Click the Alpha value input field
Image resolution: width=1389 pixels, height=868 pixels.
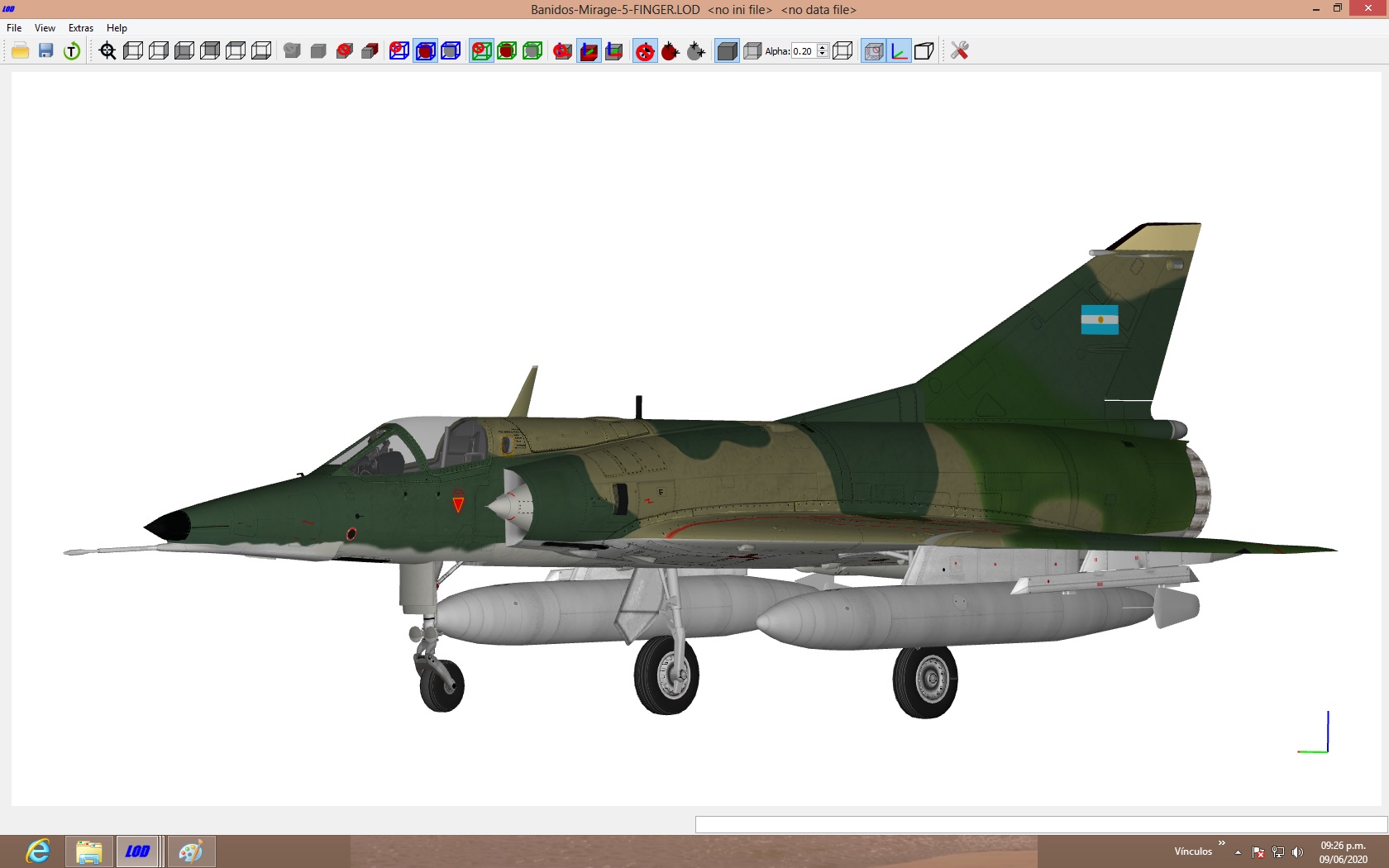point(804,50)
